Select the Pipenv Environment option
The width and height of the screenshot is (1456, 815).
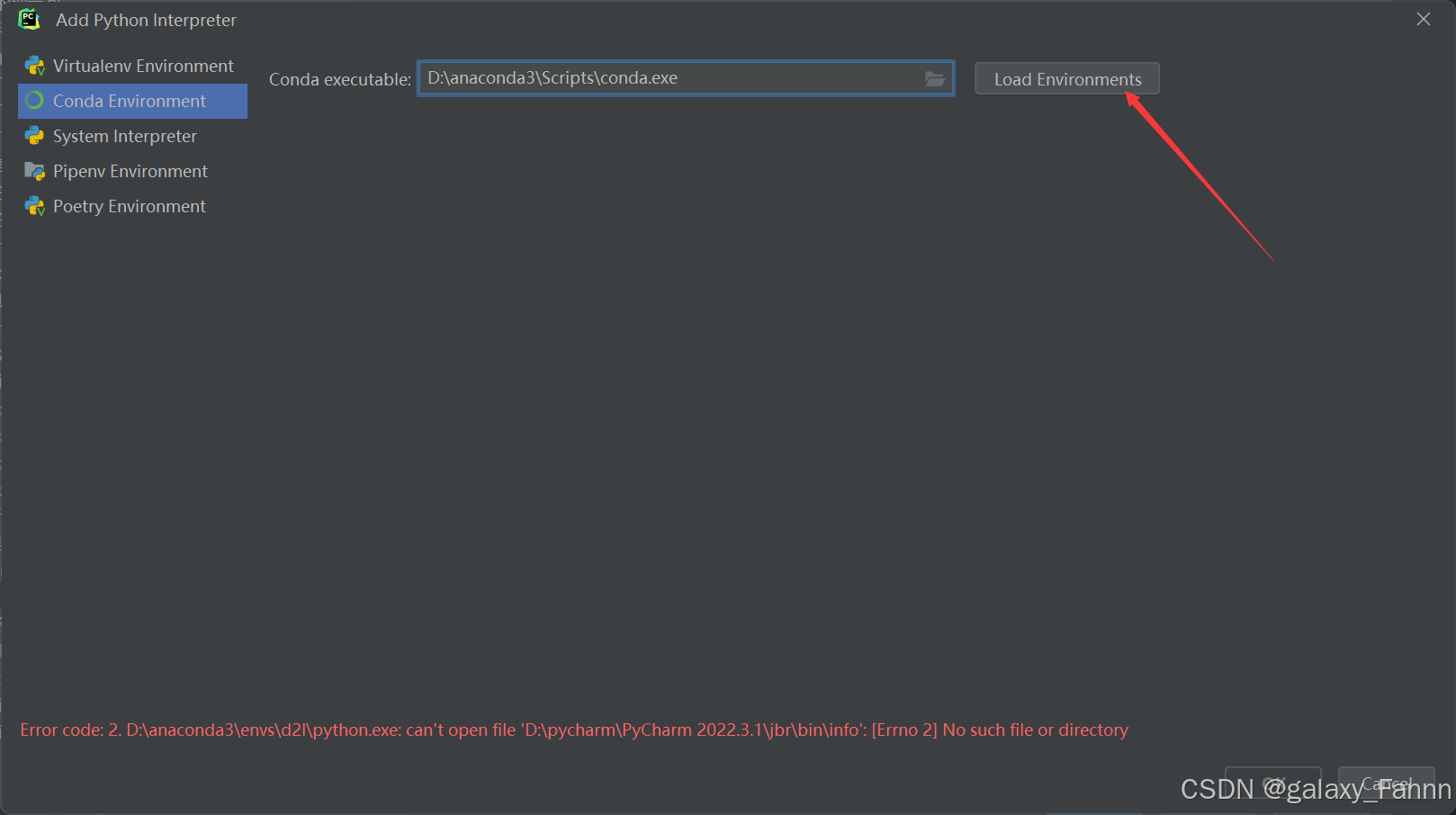coord(130,171)
